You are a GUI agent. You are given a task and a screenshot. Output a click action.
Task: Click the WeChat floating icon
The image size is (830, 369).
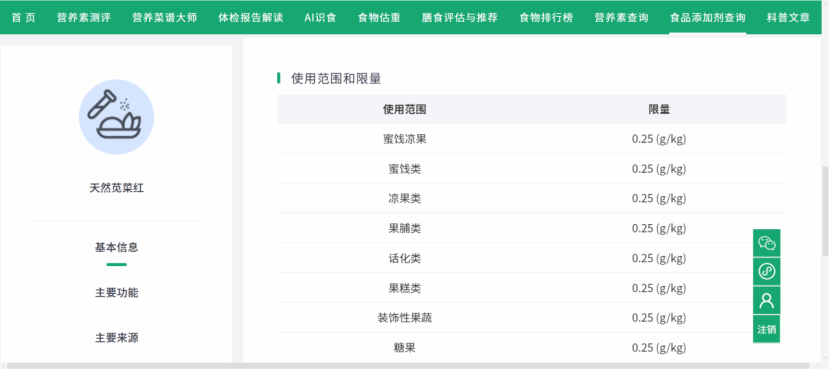766,243
